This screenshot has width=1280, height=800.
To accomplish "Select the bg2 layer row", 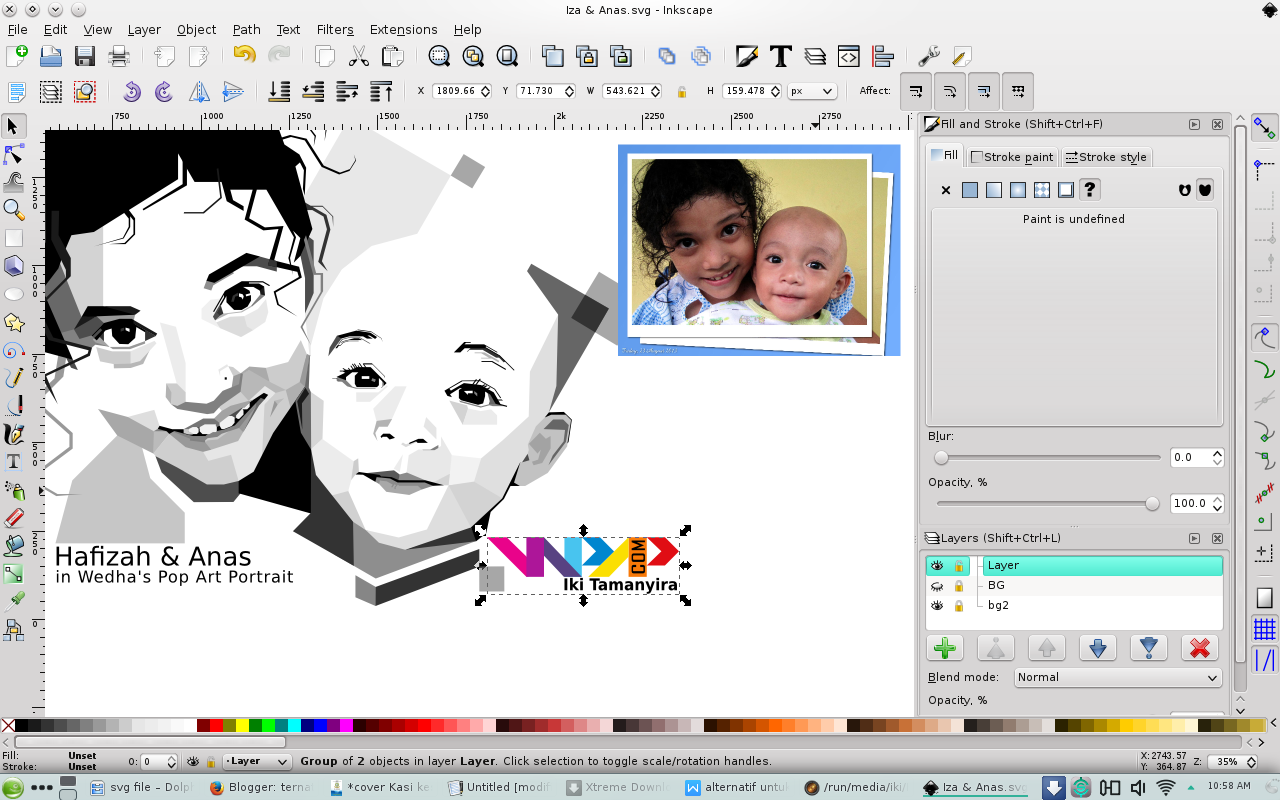I will 1073,606.
